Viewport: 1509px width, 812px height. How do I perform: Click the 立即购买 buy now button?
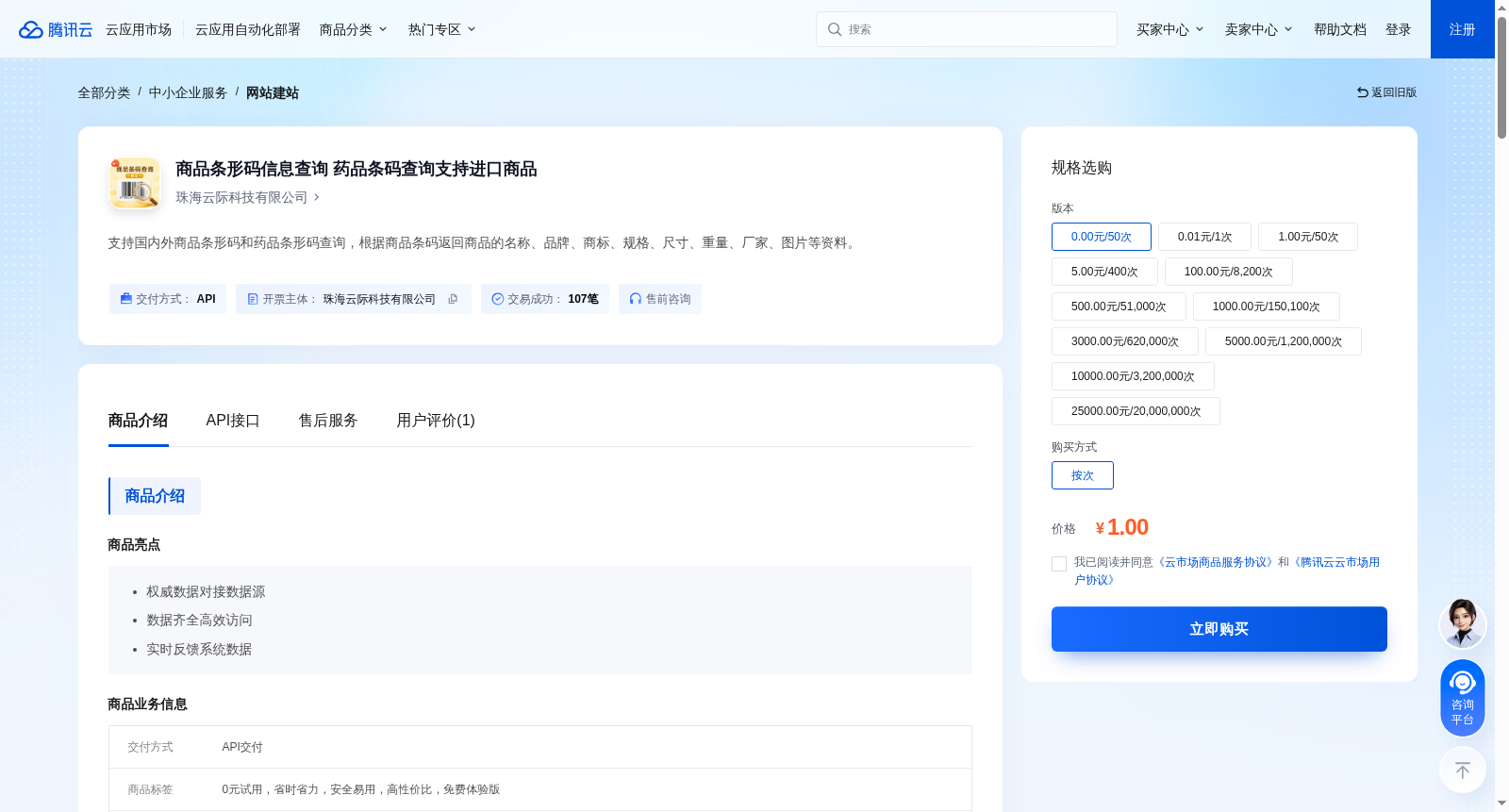click(1219, 629)
